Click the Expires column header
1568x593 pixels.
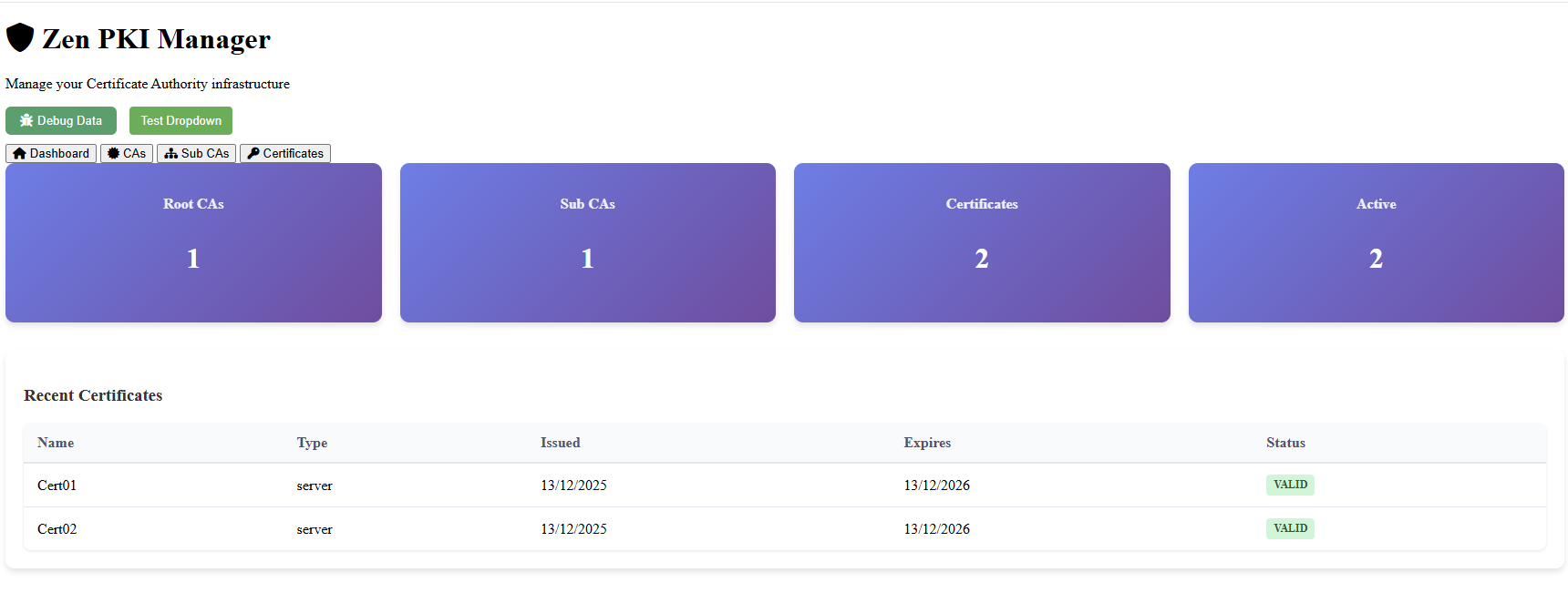pos(927,443)
